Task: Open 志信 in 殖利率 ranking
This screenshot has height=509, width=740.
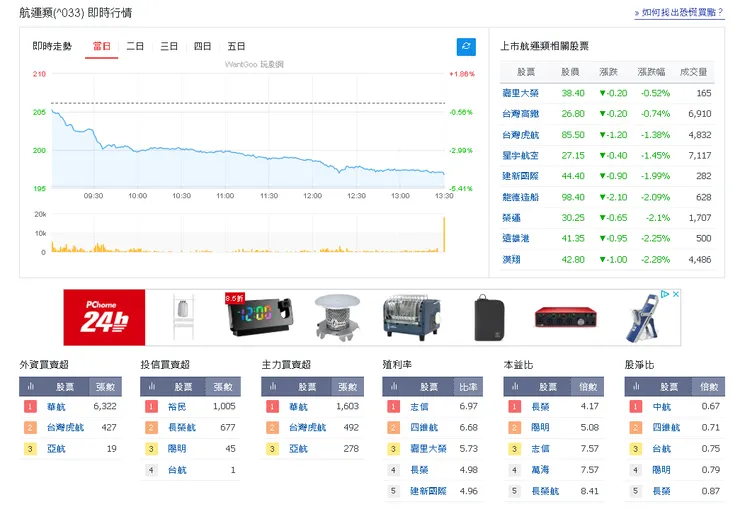Action: click(419, 407)
